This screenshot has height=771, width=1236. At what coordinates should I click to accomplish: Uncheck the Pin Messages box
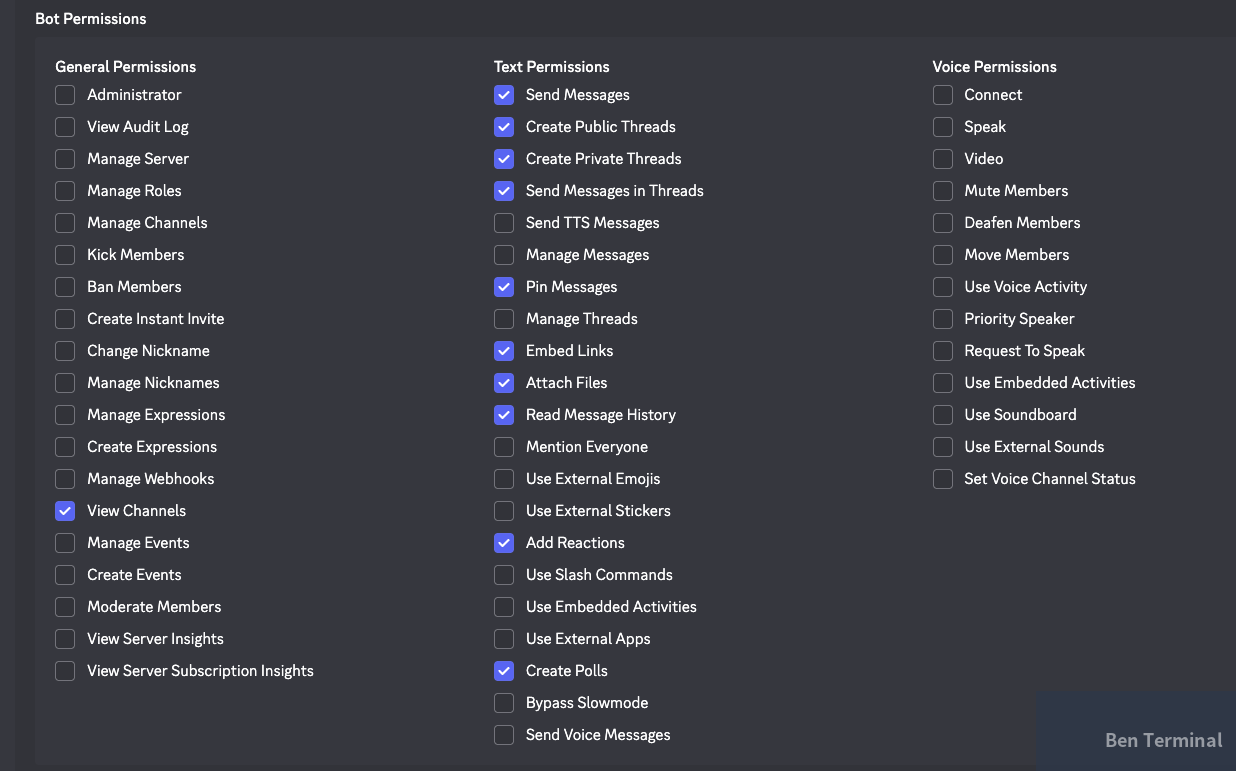tap(504, 287)
